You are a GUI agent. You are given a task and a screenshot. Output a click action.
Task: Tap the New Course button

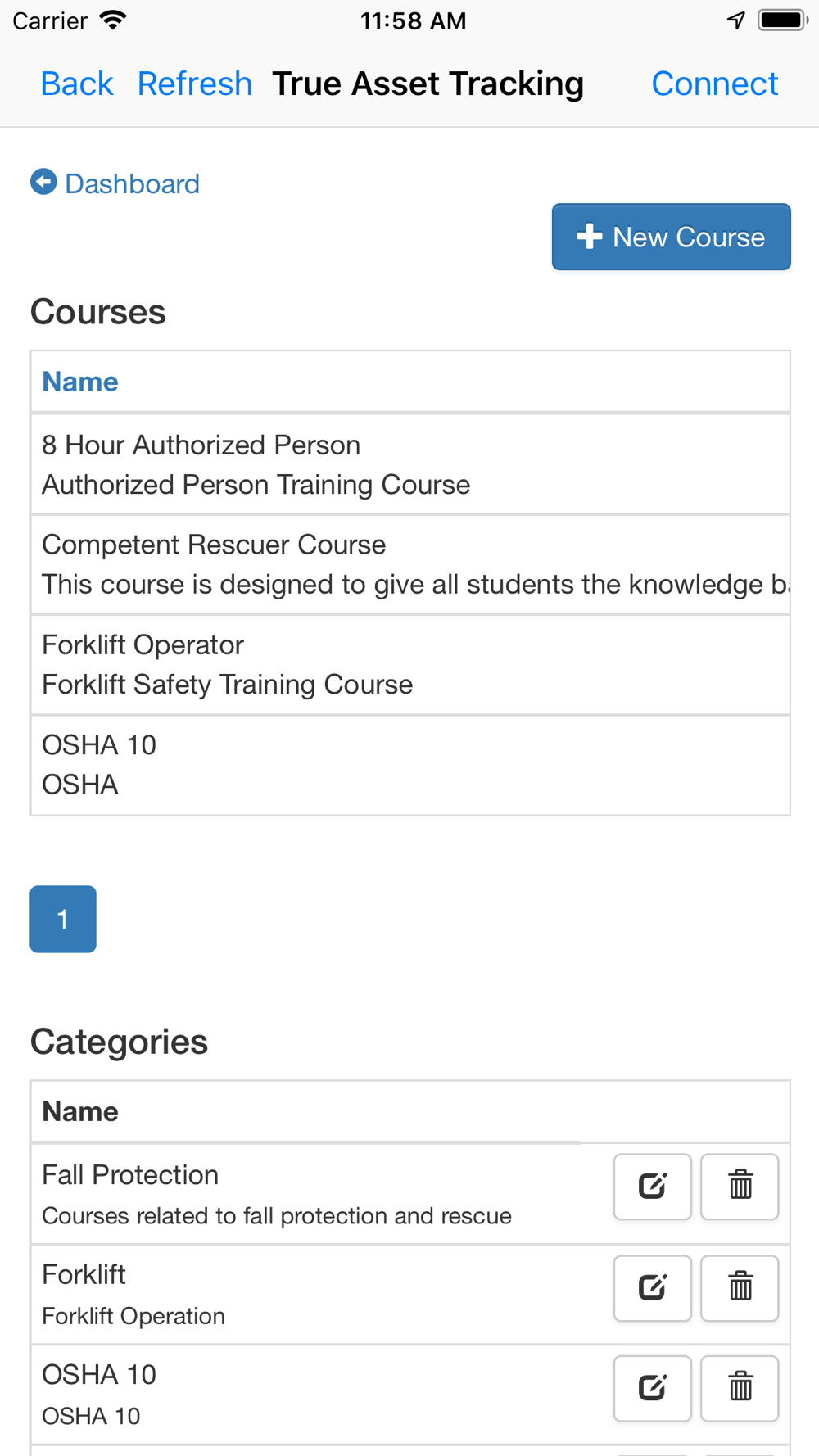pyautogui.click(x=672, y=237)
